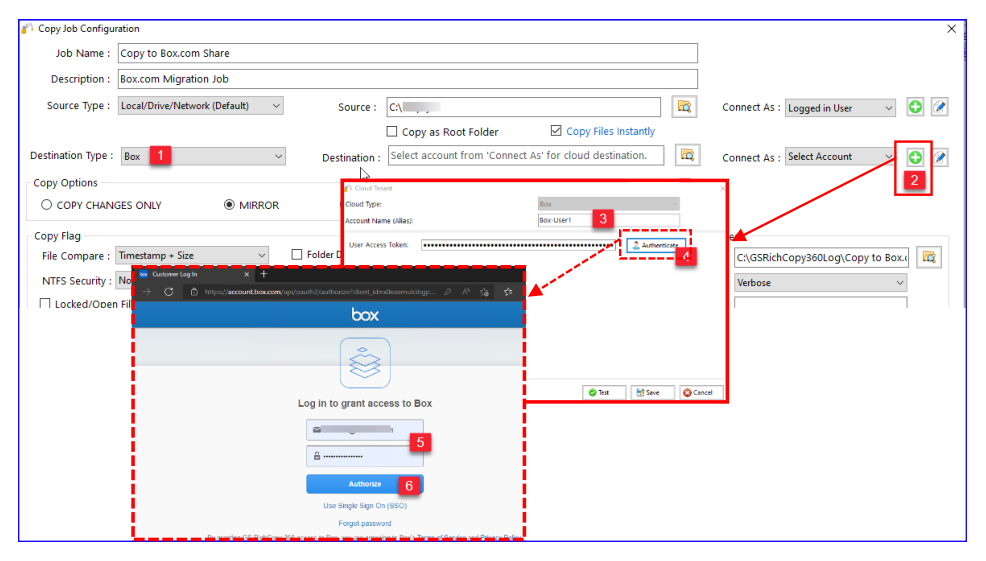
Task: Browse for the log file folder
Action: pyautogui.click(x=929, y=257)
